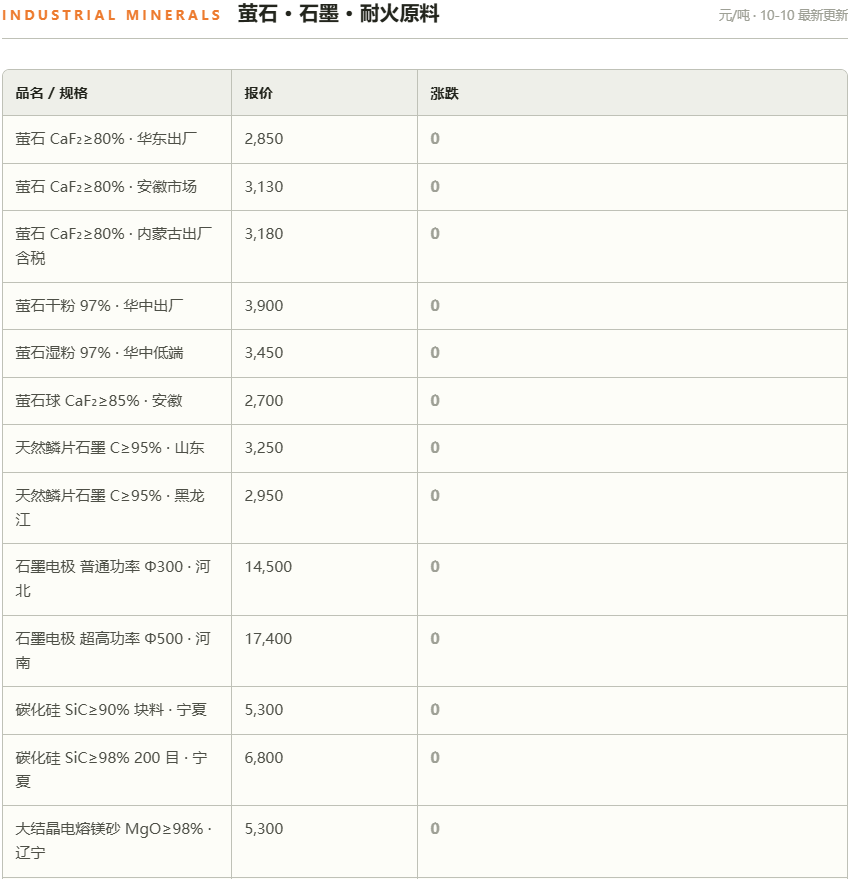Viewport: 850px width, 879px height.
Task: Click 石墨电极 超高功率 Φ500 · 河南
Action: (x=113, y=651)
